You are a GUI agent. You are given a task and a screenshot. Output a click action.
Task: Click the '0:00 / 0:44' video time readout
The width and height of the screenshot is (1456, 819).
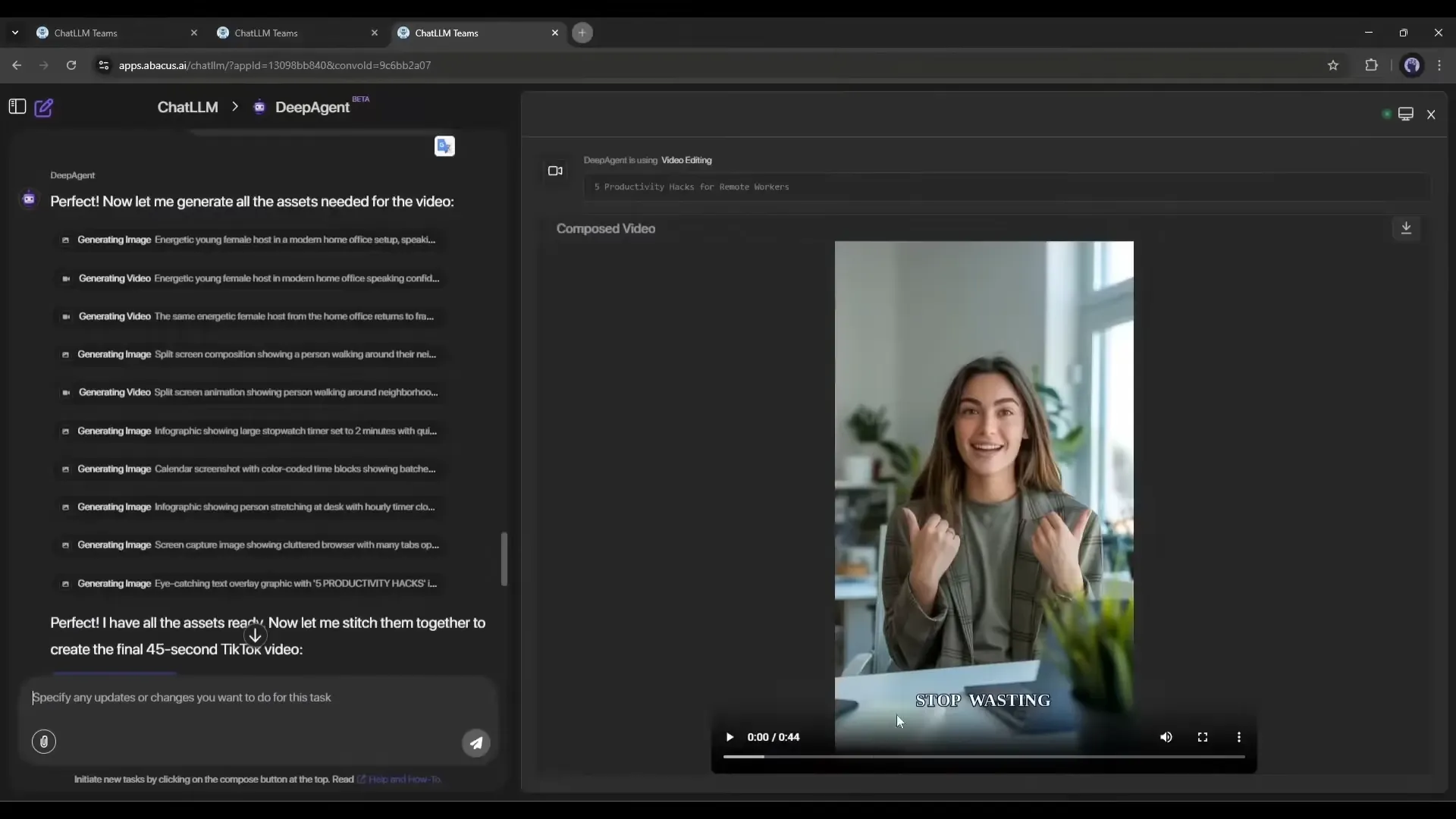pyautogui.click(x=773, y=737)
